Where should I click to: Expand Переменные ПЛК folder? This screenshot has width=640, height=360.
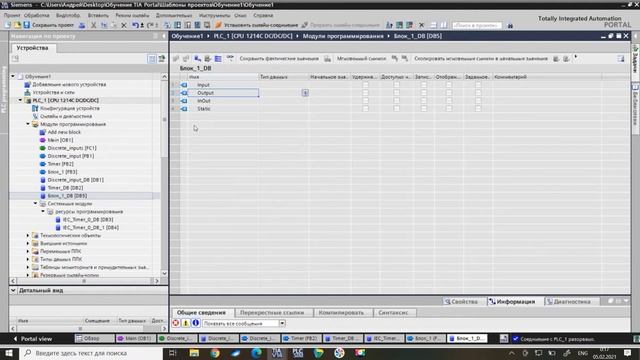(28, 251)
